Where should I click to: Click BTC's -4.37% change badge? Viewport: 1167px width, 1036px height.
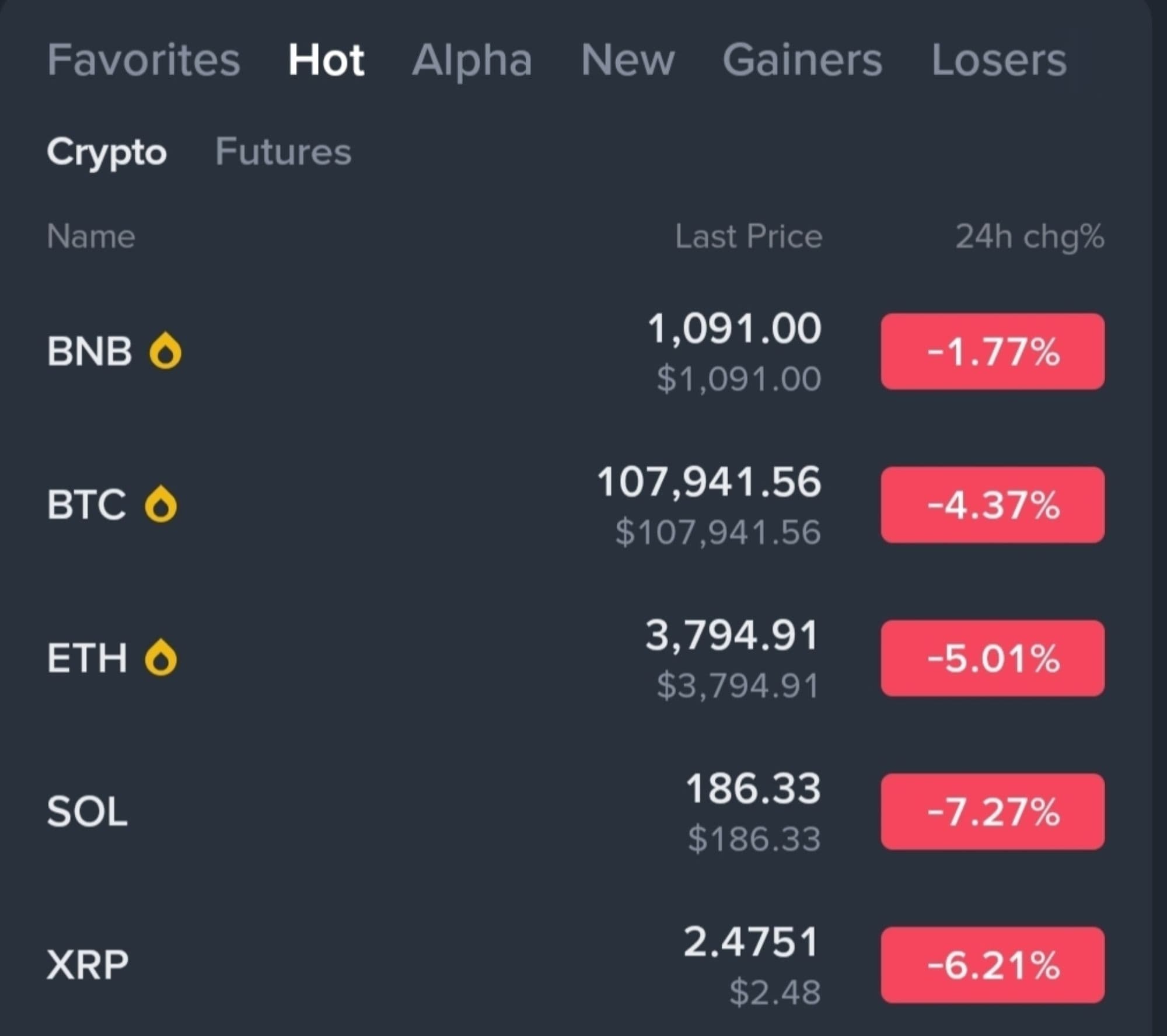pyautogui.click(x=993, y=505)
